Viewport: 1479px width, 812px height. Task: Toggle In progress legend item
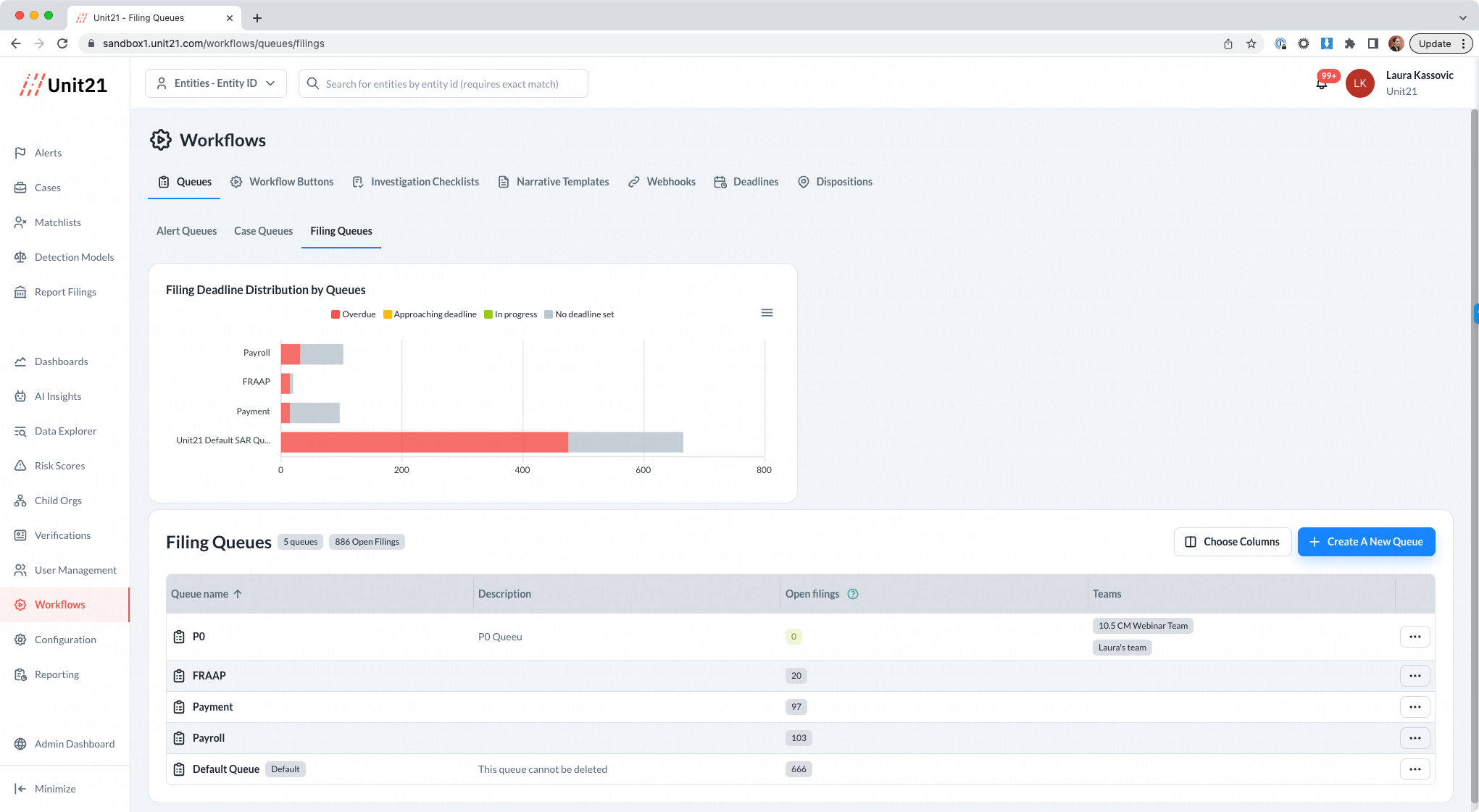click(511, 314)
